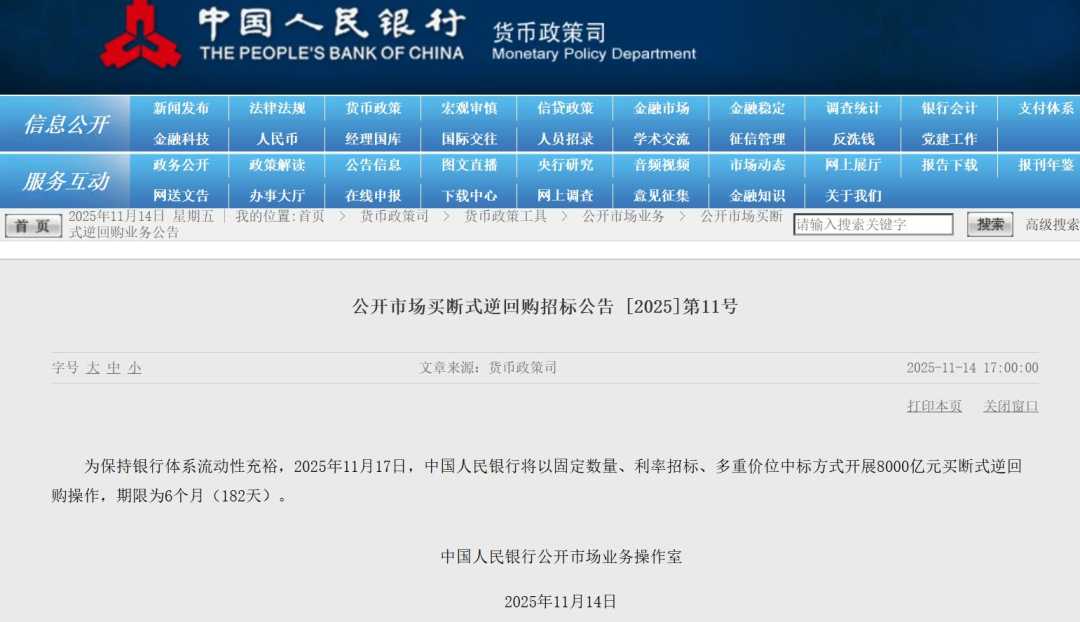1080x622 pixels.
Task: Open 报告下载 under 服务互动
Action: (x=949, y=165)
